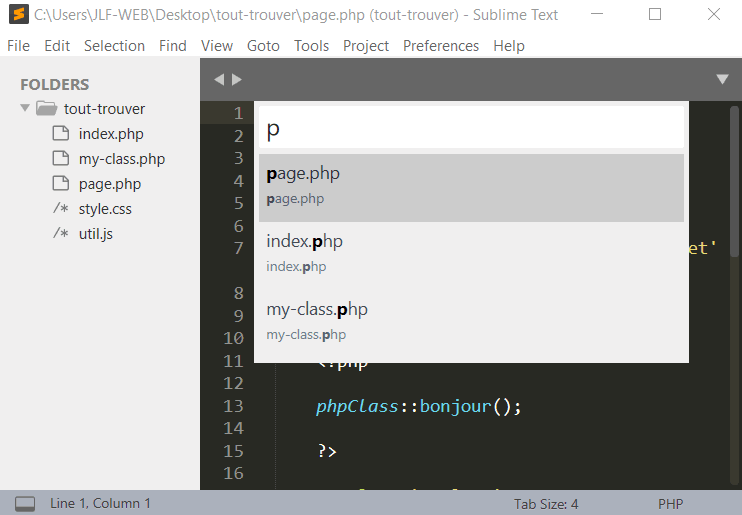Click line number 16 in gutter

coord(233,473)
